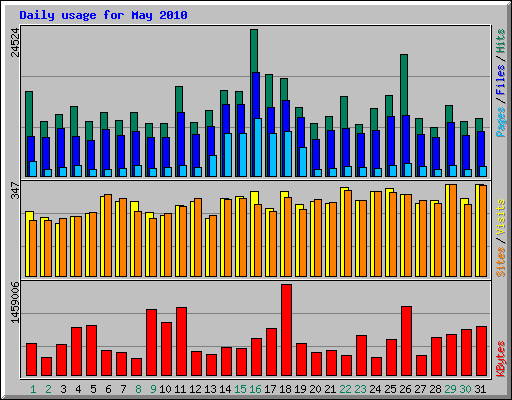512x400 pixels.
Task: Select day 14 on the x-axis
Action: click(x=225, y=389)
